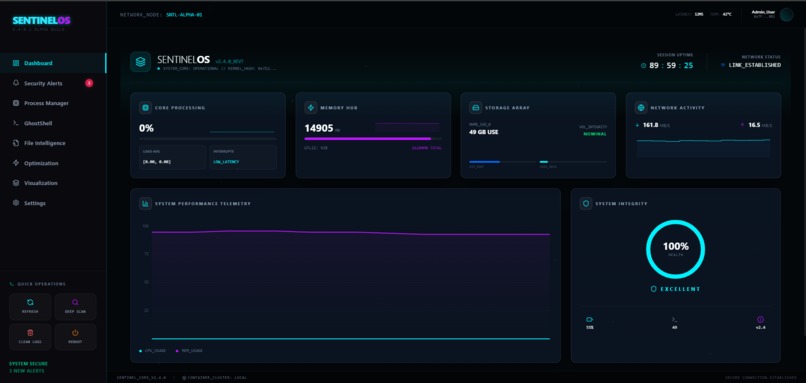Click the SNTL-ALPHA-01 network node label
The image size is (806, 383).
pyautogui.click(x=184, y=15)
